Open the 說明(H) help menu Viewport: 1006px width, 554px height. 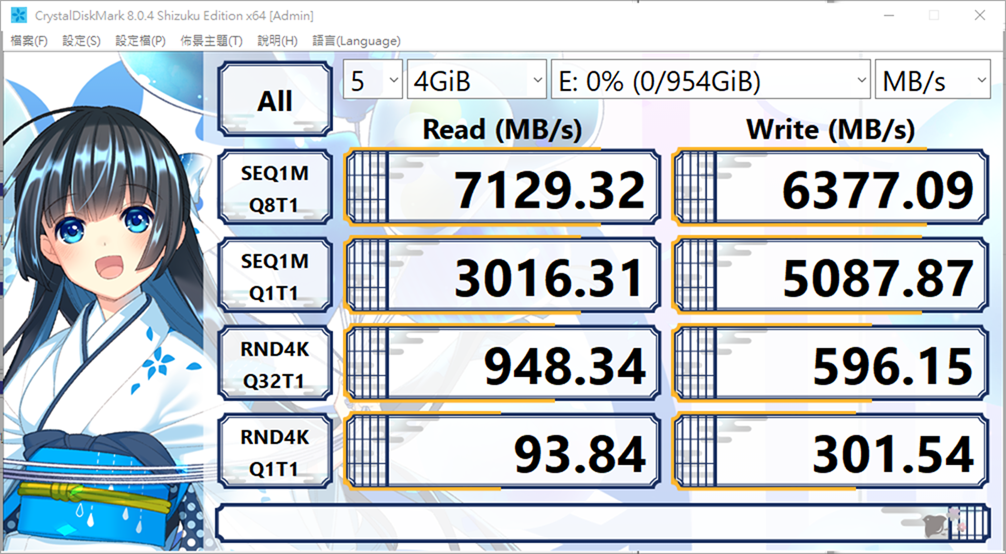[x=277, y=41]
